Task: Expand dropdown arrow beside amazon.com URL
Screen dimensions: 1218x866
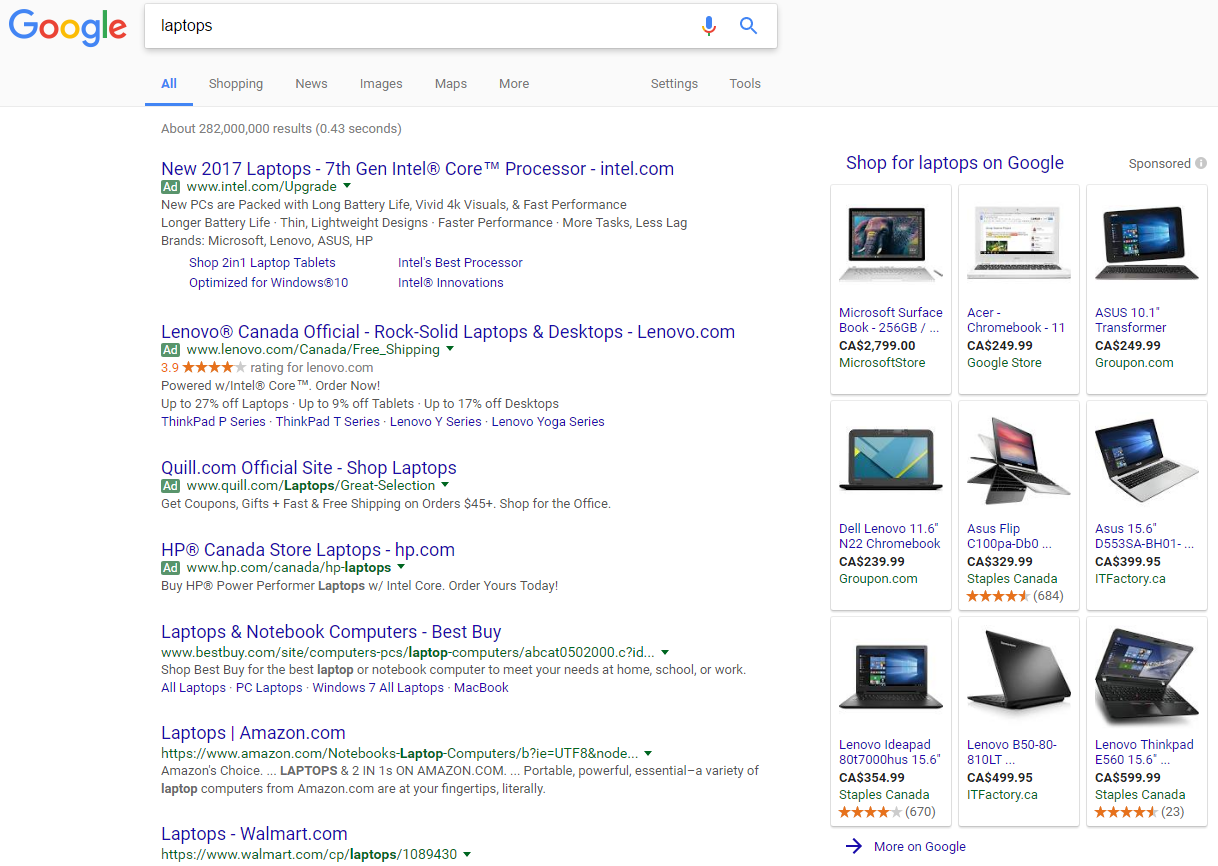Action: [x=648, y=753]
